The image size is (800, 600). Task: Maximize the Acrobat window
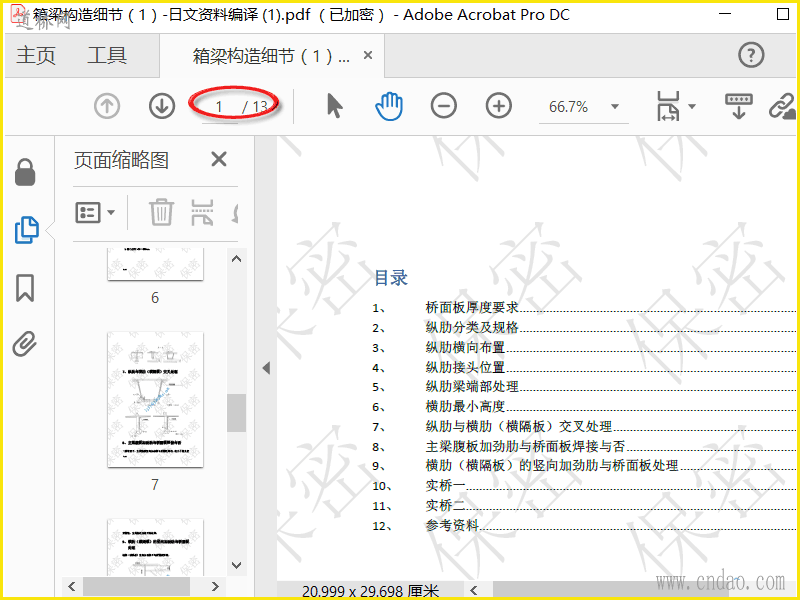click(783, 14)
